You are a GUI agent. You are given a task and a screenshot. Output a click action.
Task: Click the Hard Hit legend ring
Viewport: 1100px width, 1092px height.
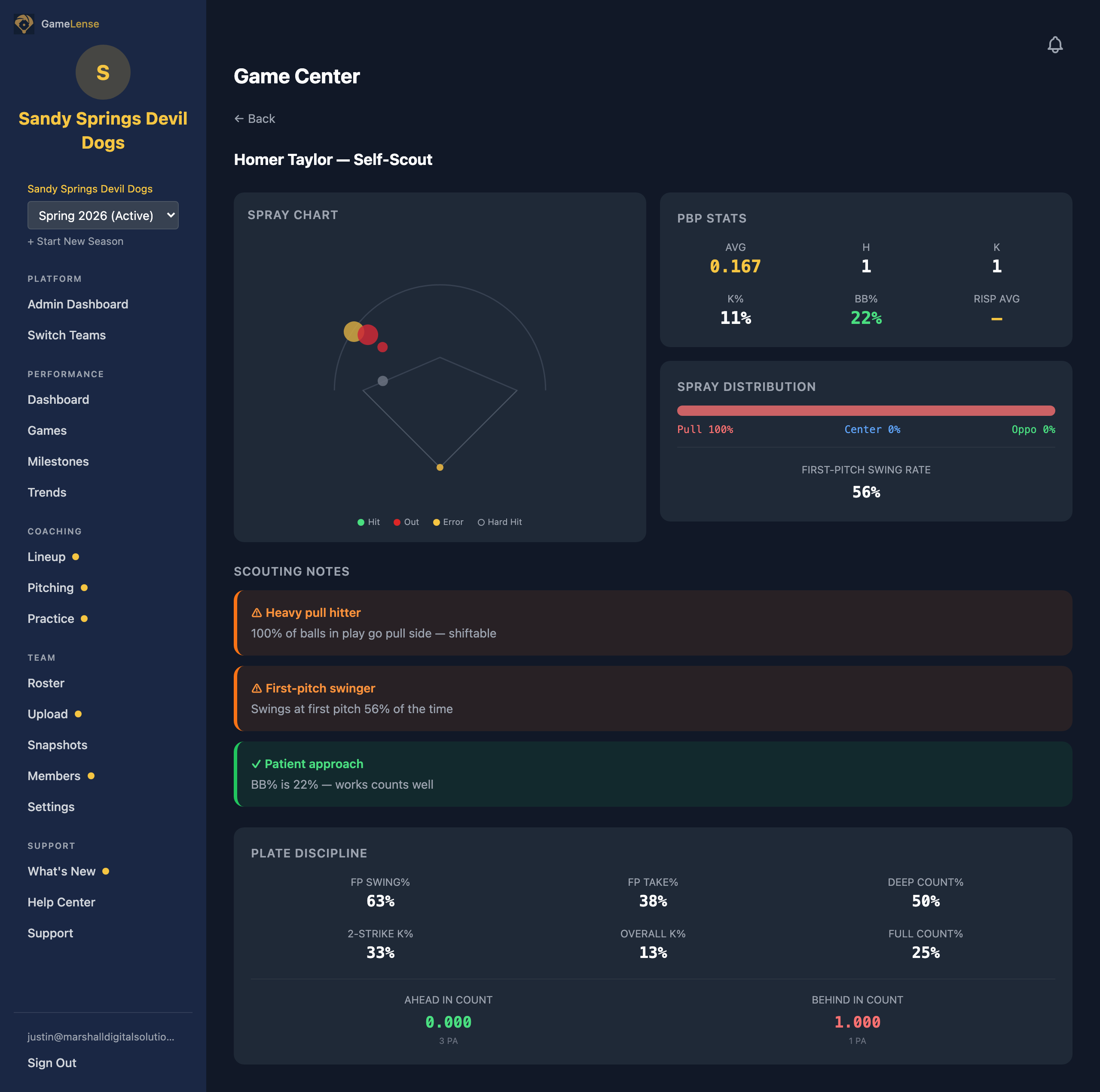(x=481, y=522)
